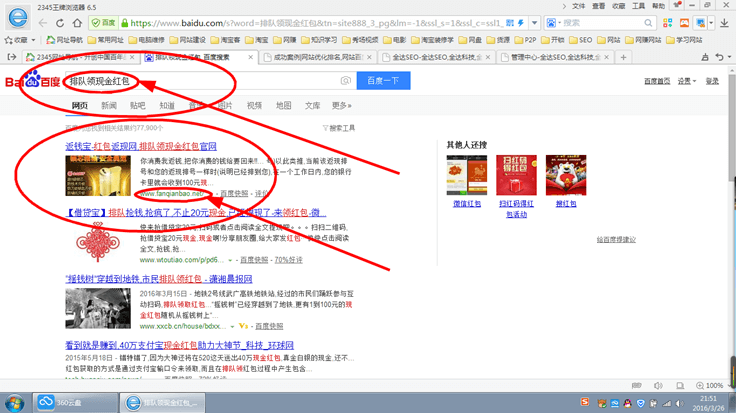736x413 pixels.
Task: Open a new tab with the plus button
Action: tap(623, 57)
